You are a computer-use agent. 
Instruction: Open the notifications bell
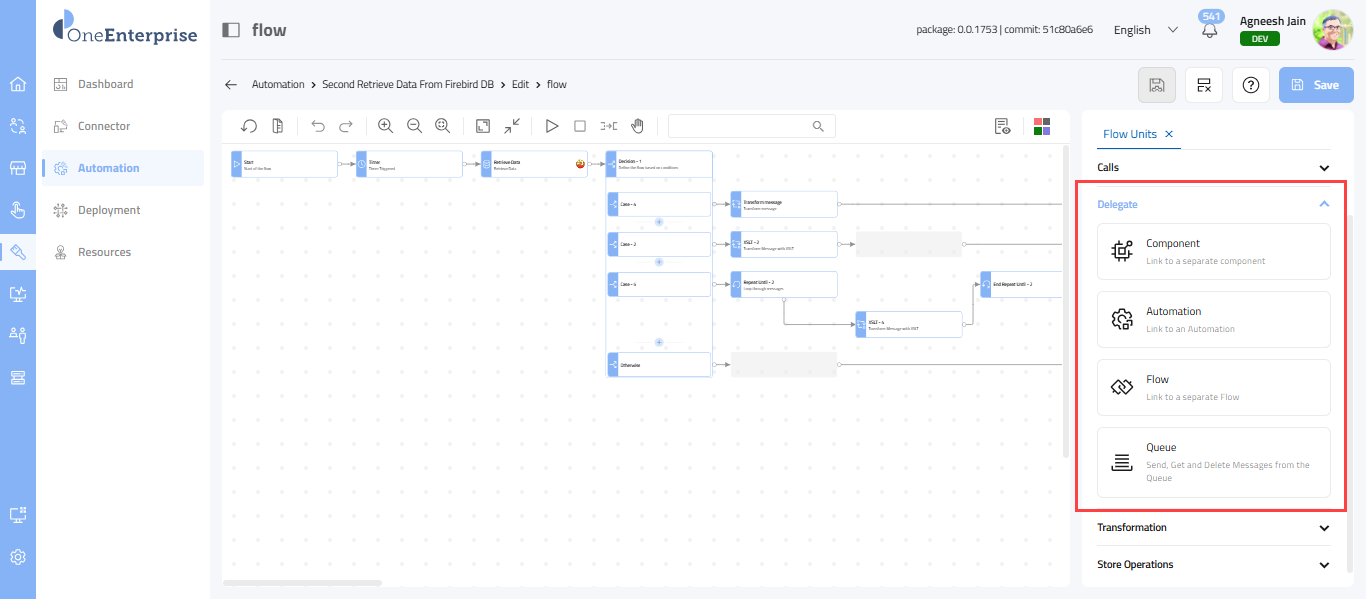coord(1210,31)
